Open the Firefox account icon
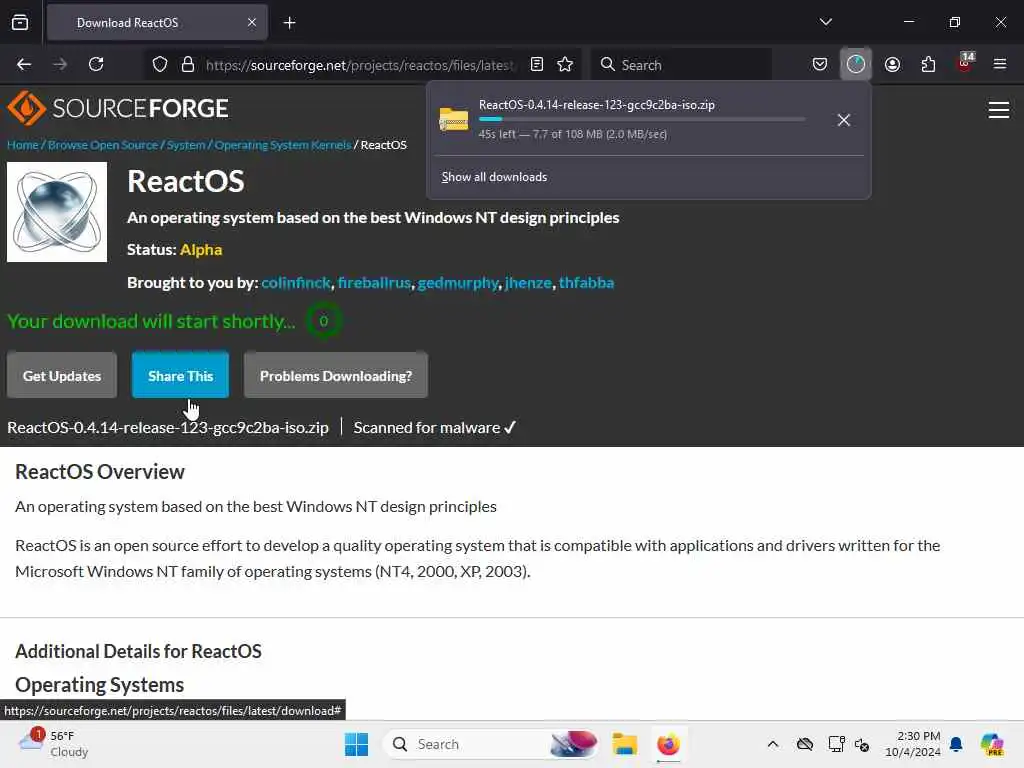Screen dimensions: 1024x768 pos(892,64)
